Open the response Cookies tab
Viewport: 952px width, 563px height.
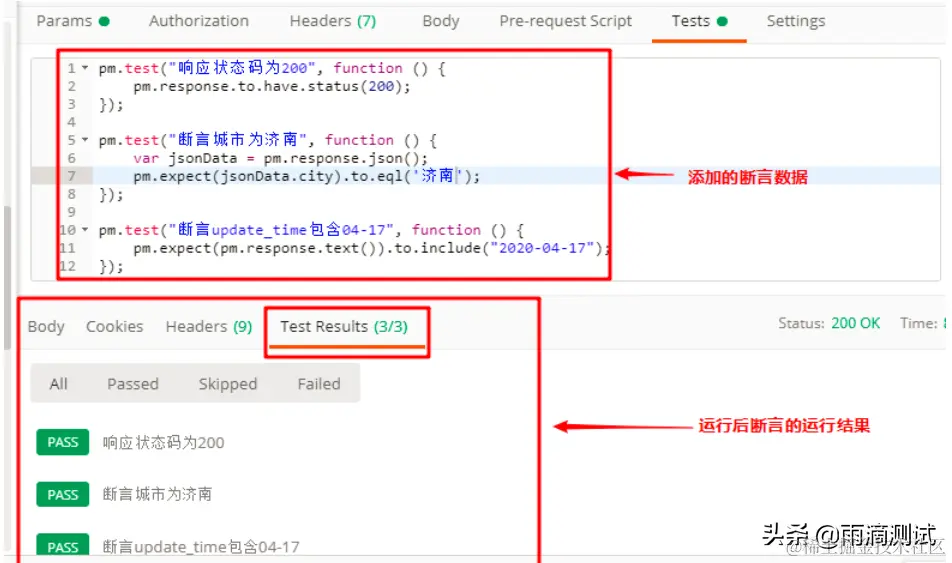pos(115,327)
